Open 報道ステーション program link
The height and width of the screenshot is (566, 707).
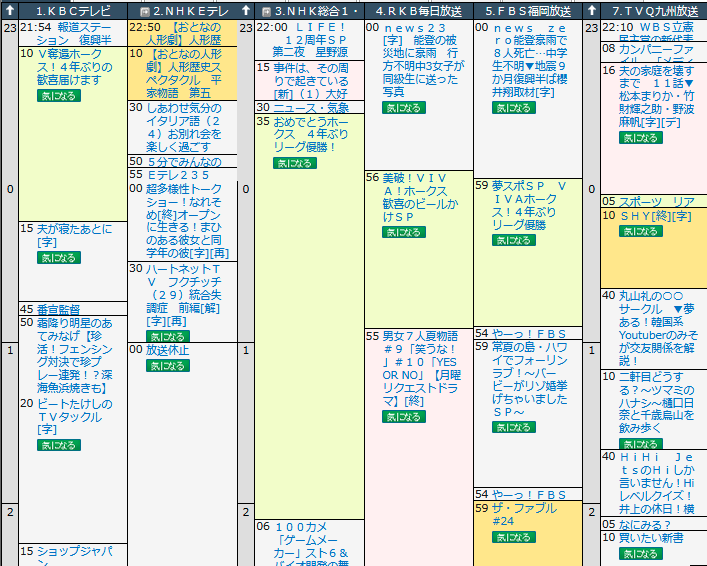(74, 34)
